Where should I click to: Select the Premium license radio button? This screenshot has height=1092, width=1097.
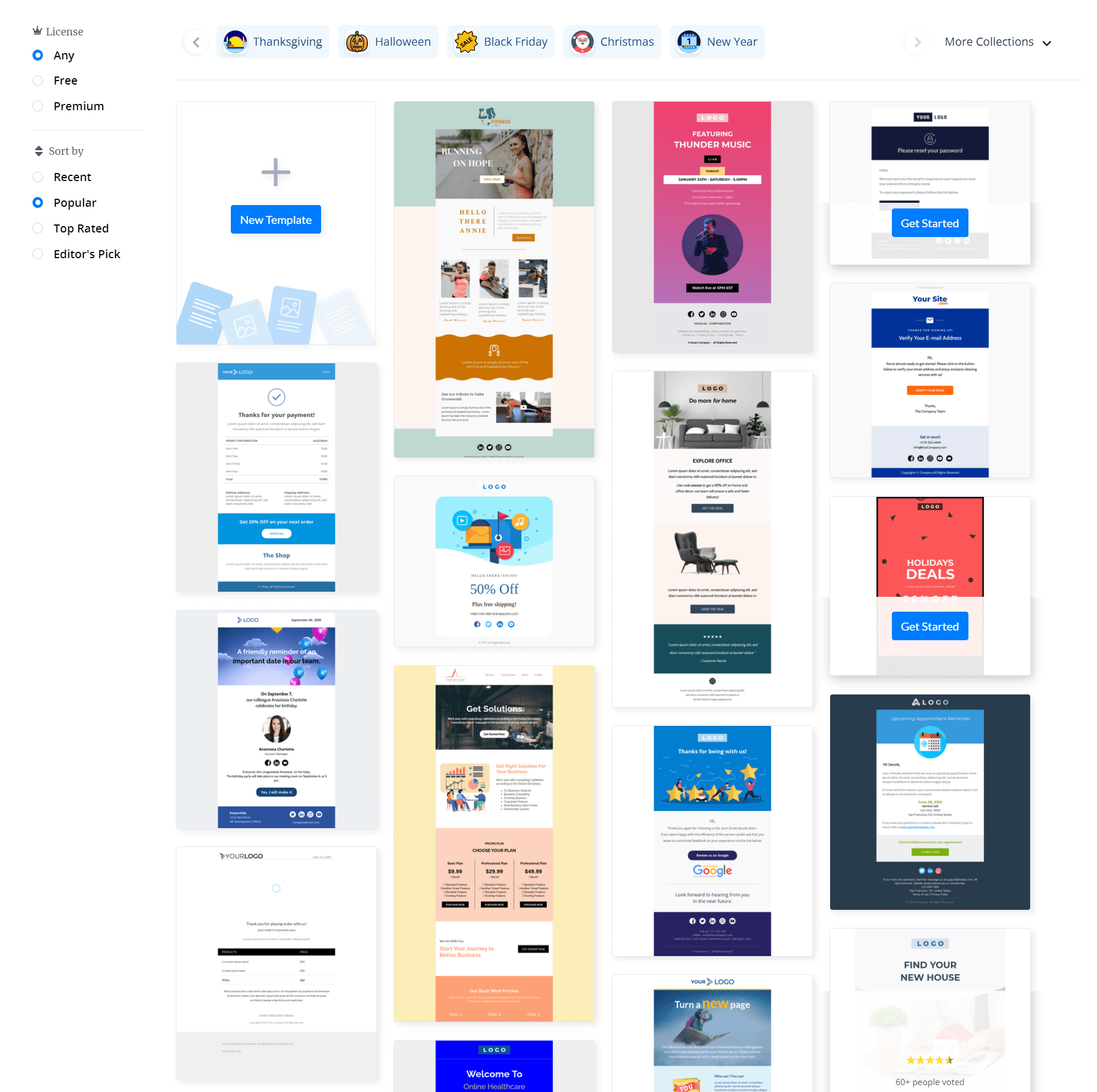[37, 105]
